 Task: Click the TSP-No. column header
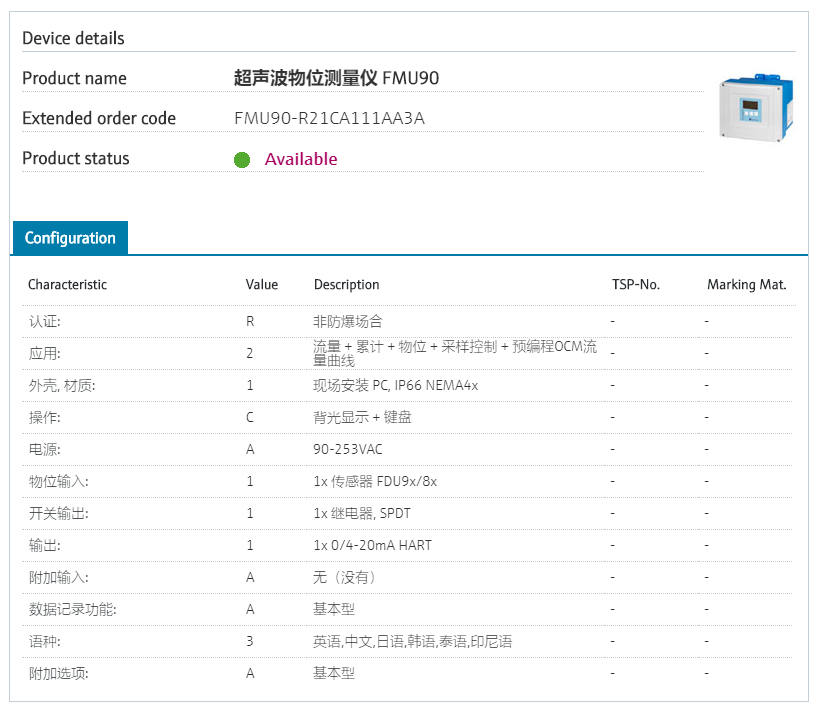tap(636, 284)
